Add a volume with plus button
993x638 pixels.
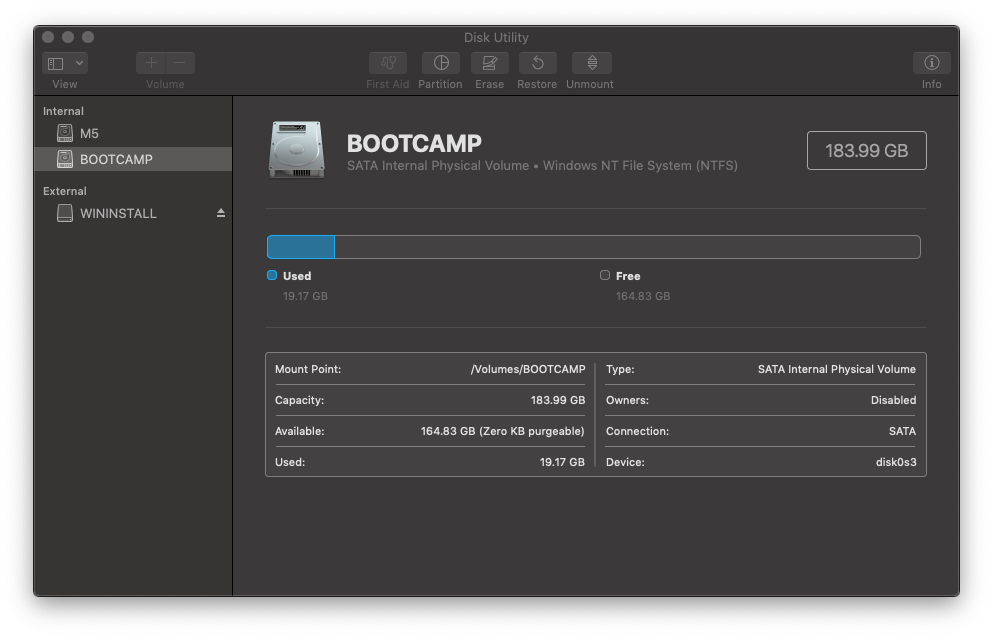point(151,63)
